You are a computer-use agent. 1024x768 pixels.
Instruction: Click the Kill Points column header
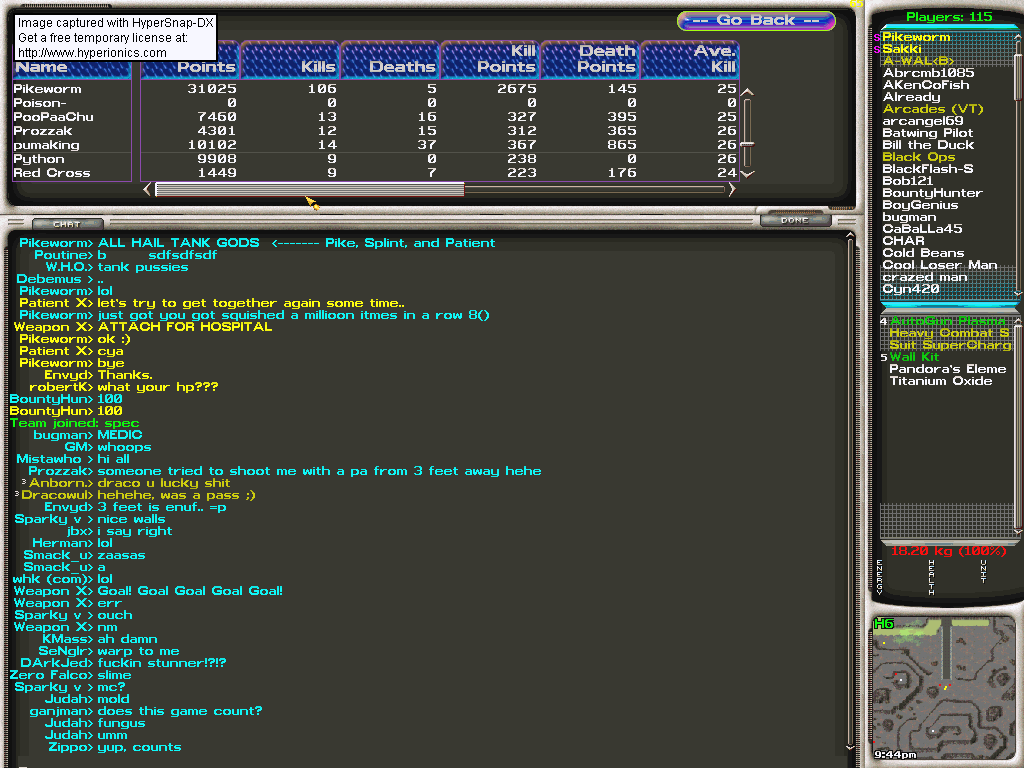click(x=490, y=60)
